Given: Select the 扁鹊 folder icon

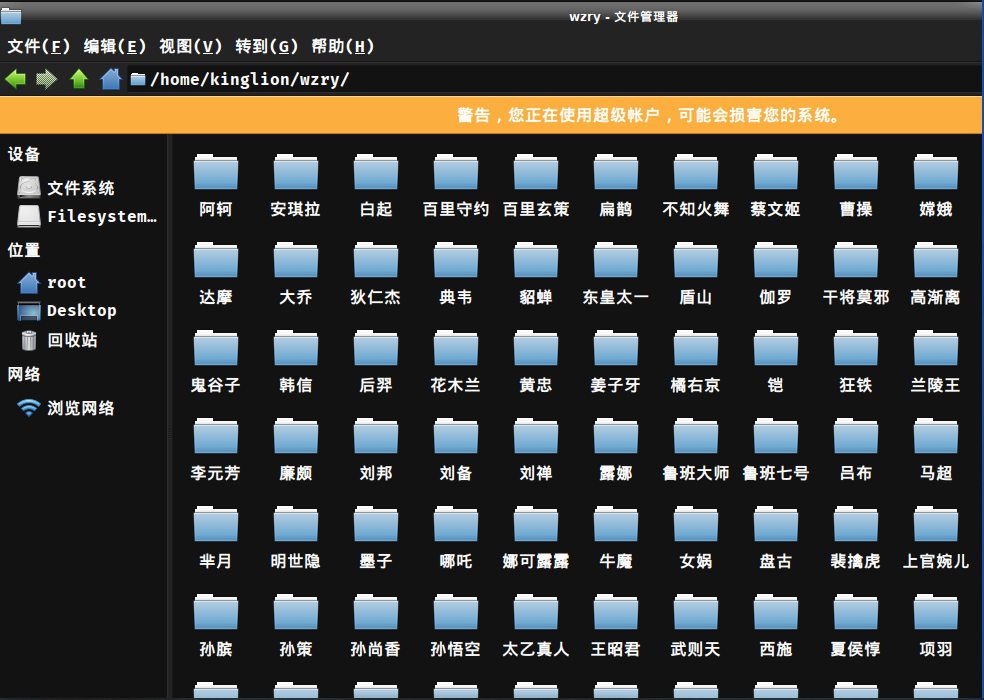Looking at the screenshot, I should (x=616, y=171).
